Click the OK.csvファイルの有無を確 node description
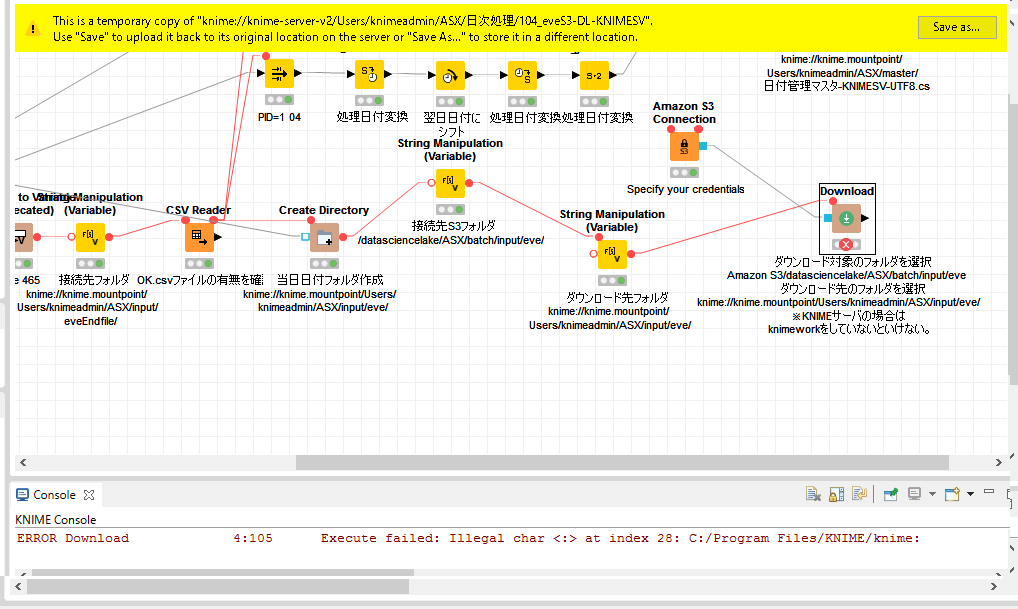1018x609 pixels. tap(200, 280)
